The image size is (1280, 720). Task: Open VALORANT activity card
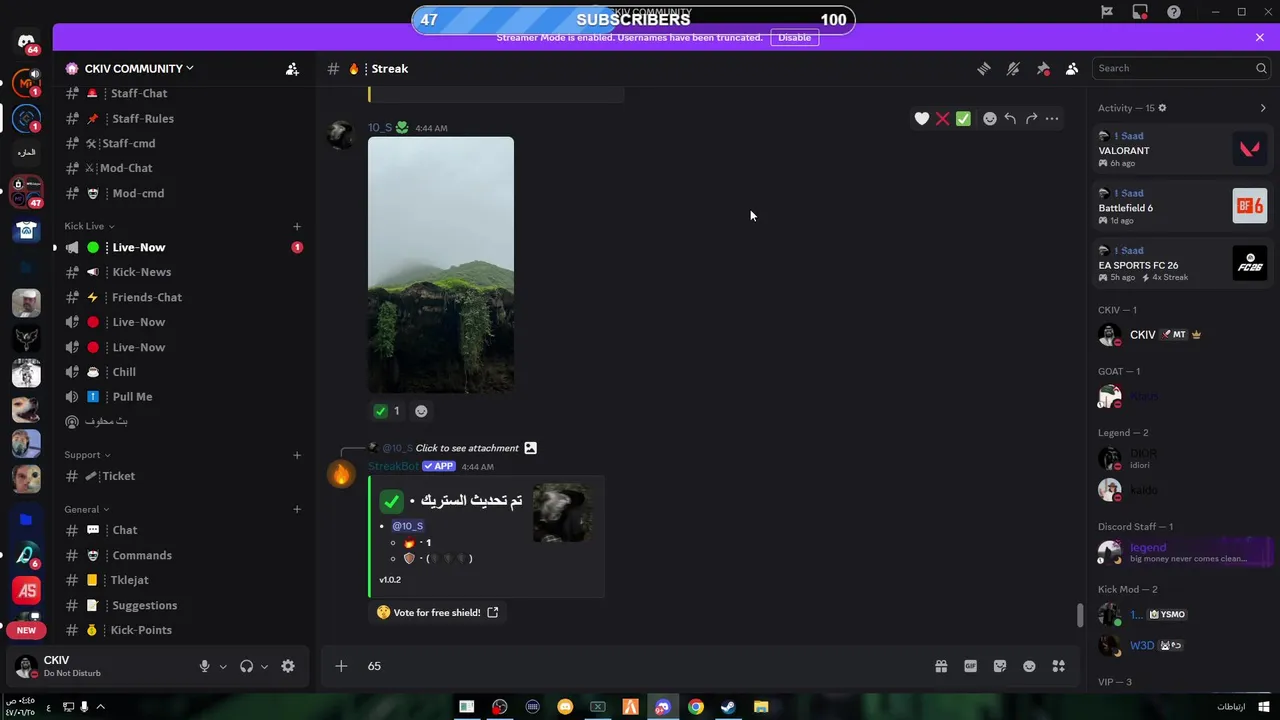1181,150
